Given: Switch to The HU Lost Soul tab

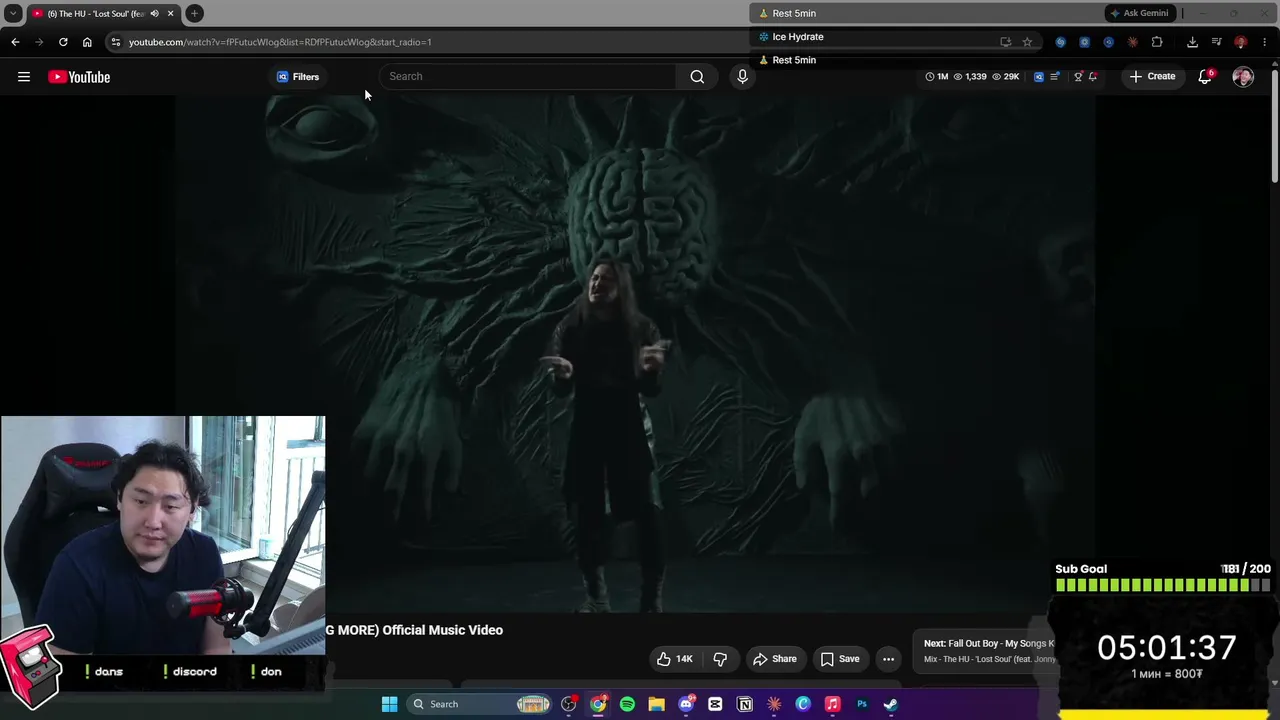Looking at the screenshot, I should point(96,13).
